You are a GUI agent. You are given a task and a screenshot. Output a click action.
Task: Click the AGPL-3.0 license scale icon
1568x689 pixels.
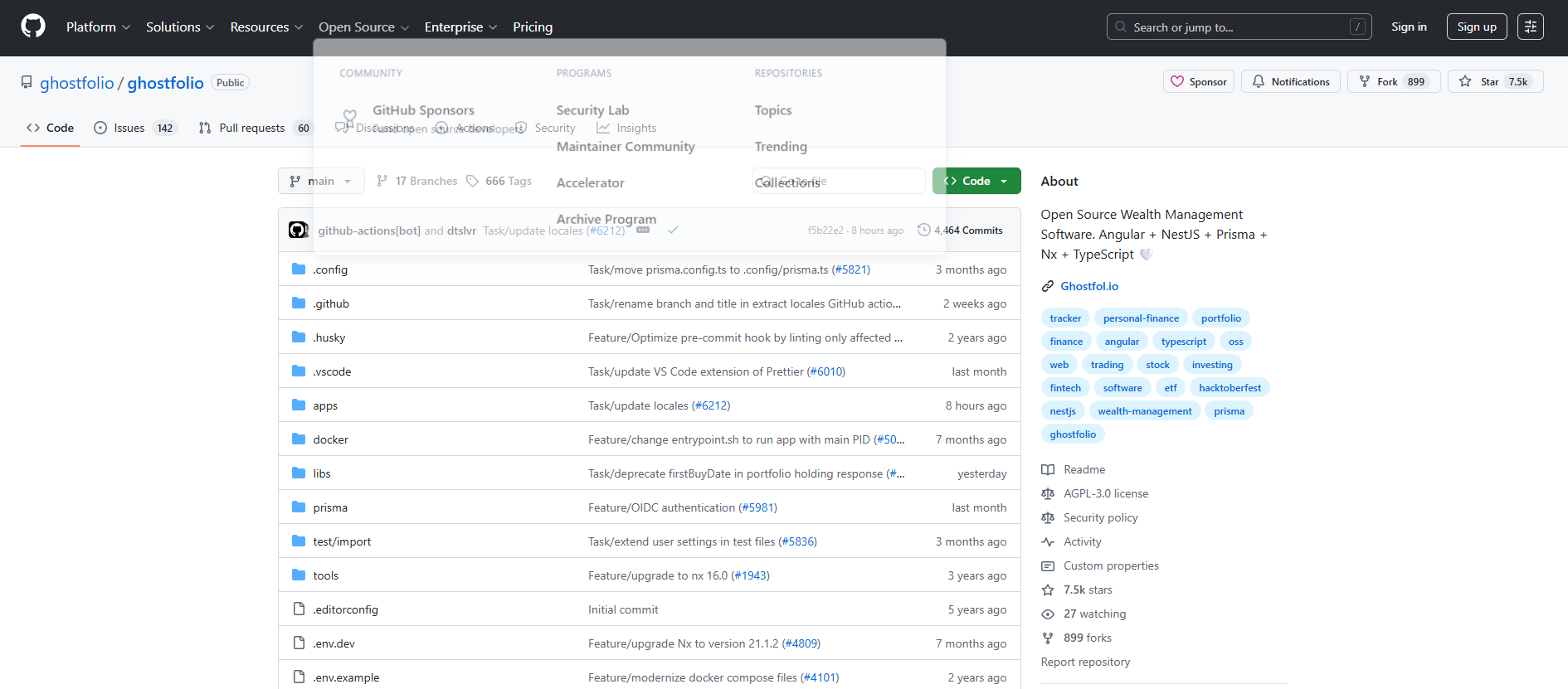pyautogui.click(x=1048, y=493)
